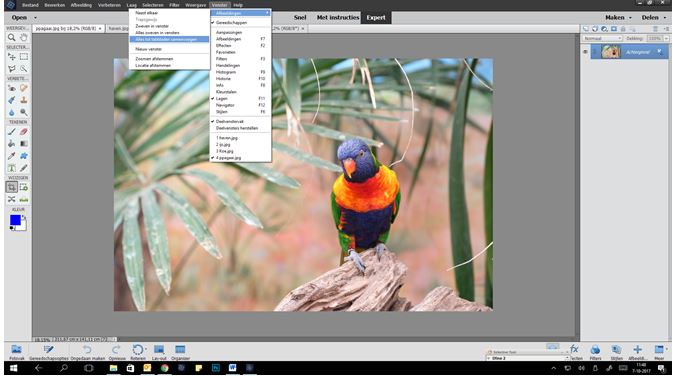Switch to Met instructies mode
Screen dimensions: 673x376
tap(337, 18)
